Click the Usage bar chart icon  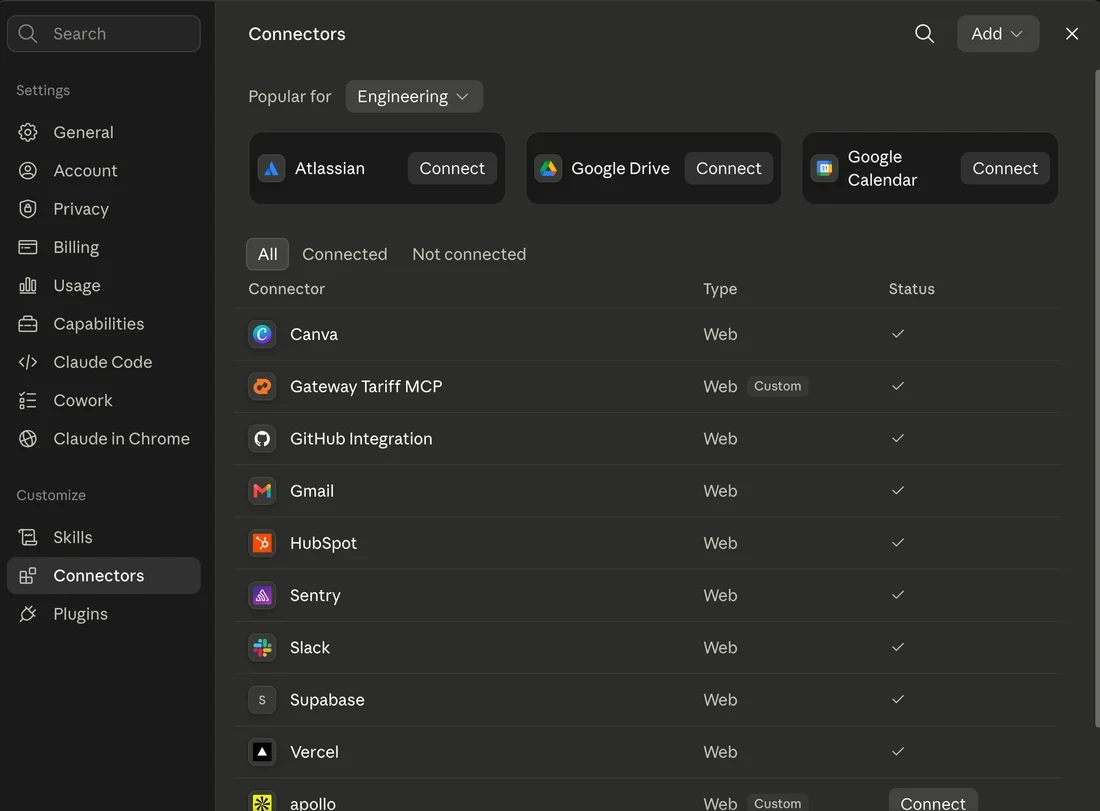tap(27, 286)
